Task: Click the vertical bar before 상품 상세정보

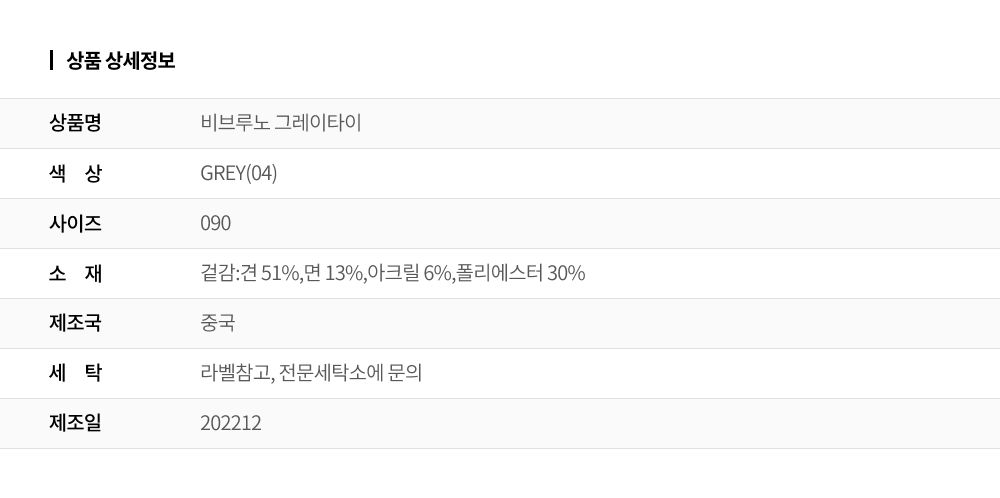Action: [x=51, y=60]
